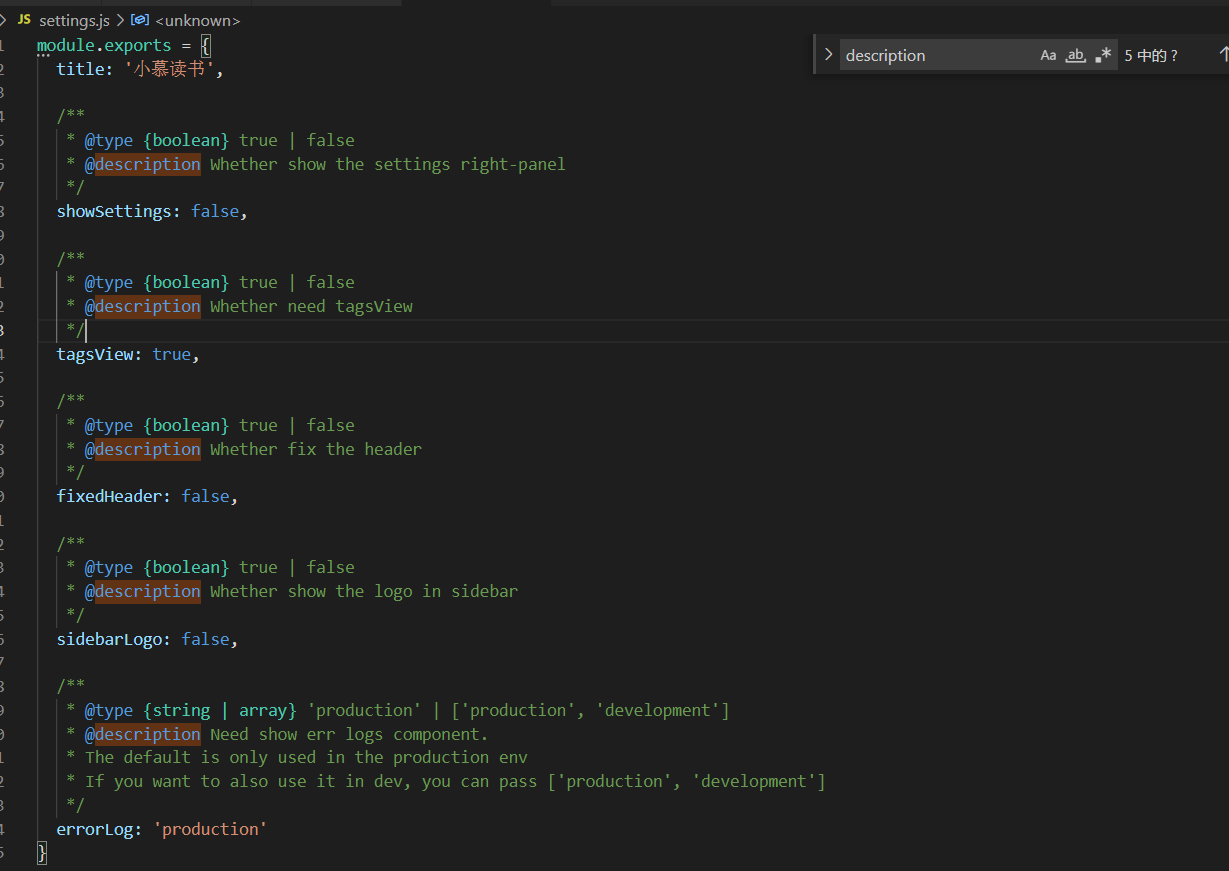Click the find widget's left resize edge
Image resolution: width=1229 pixels, height=871 pixels.
(x=816, y=55)
